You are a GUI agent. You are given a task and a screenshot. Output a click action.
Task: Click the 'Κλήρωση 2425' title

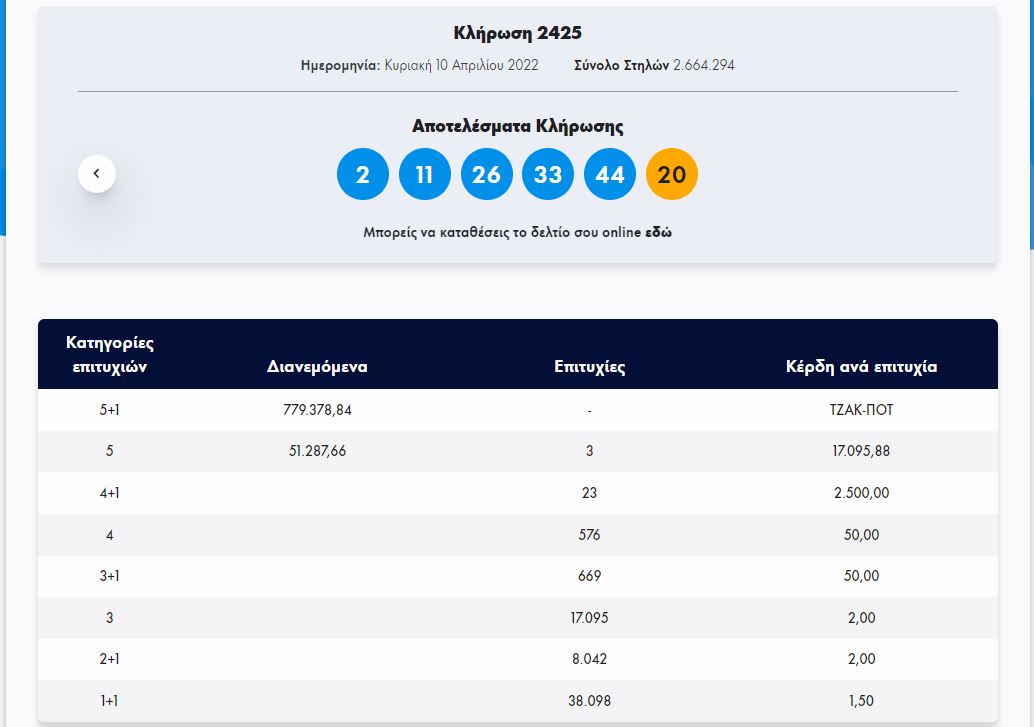[x=517, y=33]
